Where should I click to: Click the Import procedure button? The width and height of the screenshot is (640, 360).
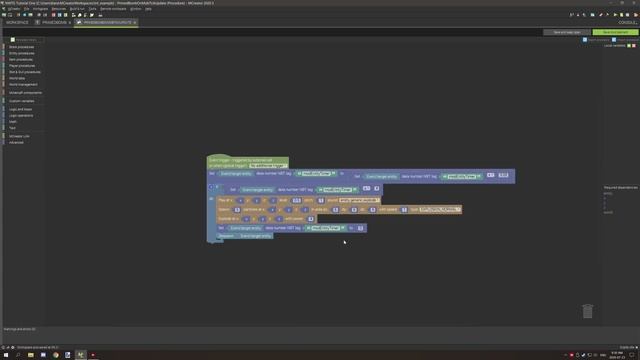tap(625, 40)
